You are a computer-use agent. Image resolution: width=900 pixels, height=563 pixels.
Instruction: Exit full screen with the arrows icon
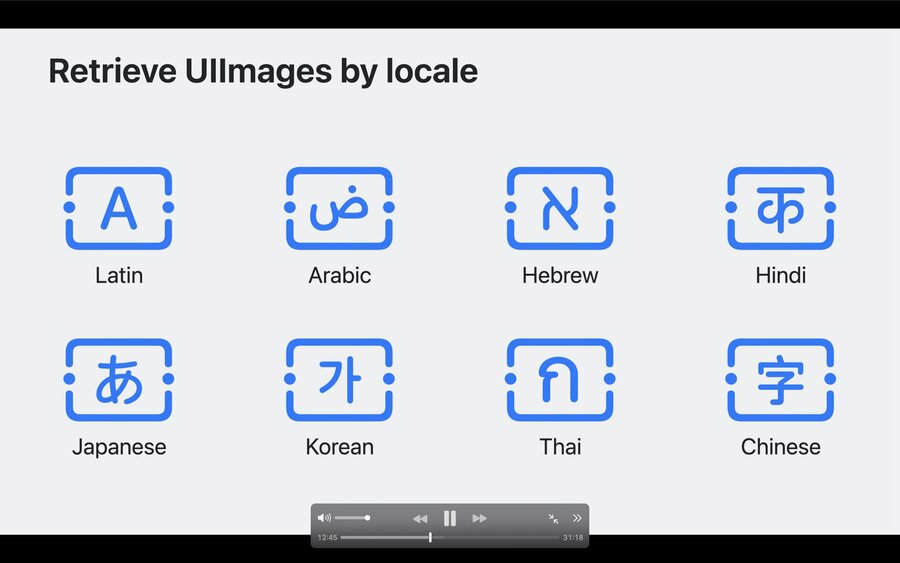(553, 519)
